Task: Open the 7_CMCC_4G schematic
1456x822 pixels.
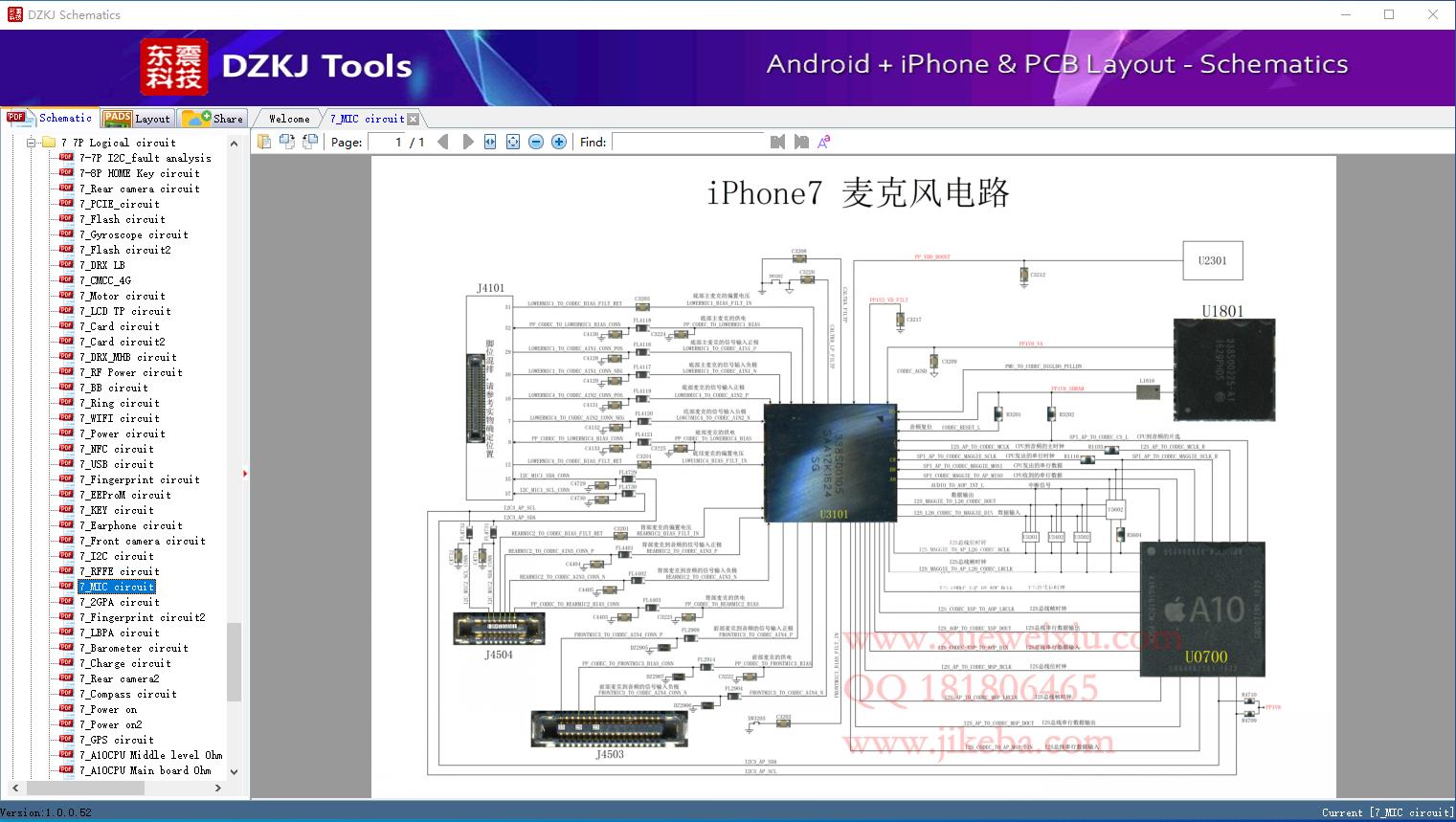Action: (105, 280)
